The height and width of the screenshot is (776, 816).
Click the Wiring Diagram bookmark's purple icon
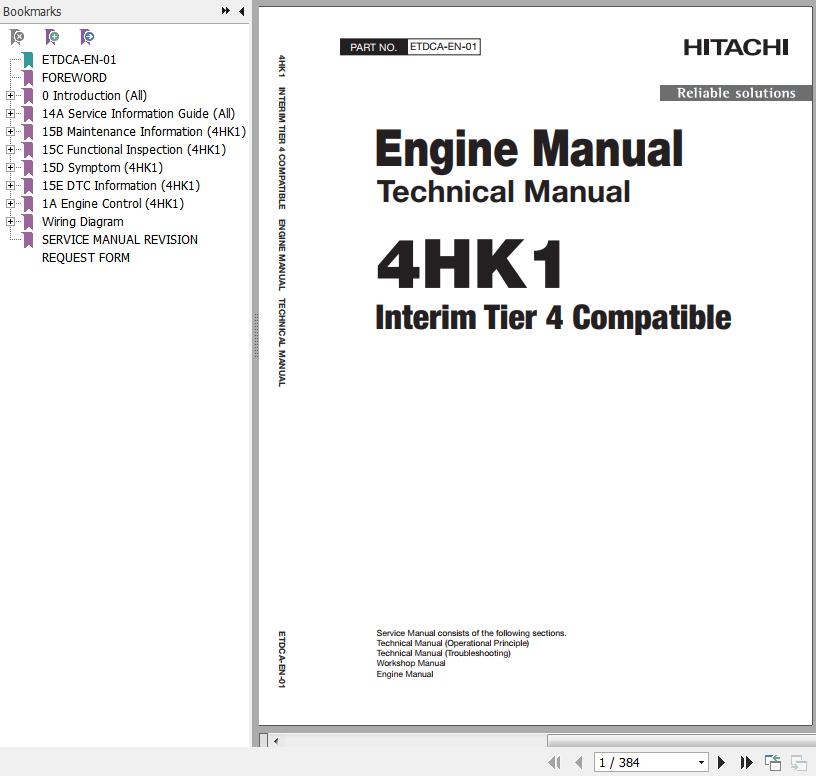click(28, 222)
